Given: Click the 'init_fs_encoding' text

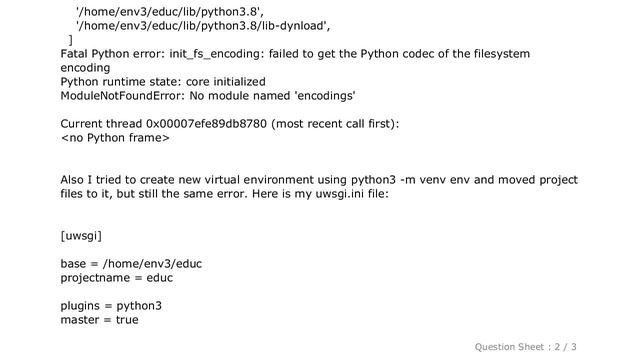Looking at the screenshot, I should click(214, 54).
